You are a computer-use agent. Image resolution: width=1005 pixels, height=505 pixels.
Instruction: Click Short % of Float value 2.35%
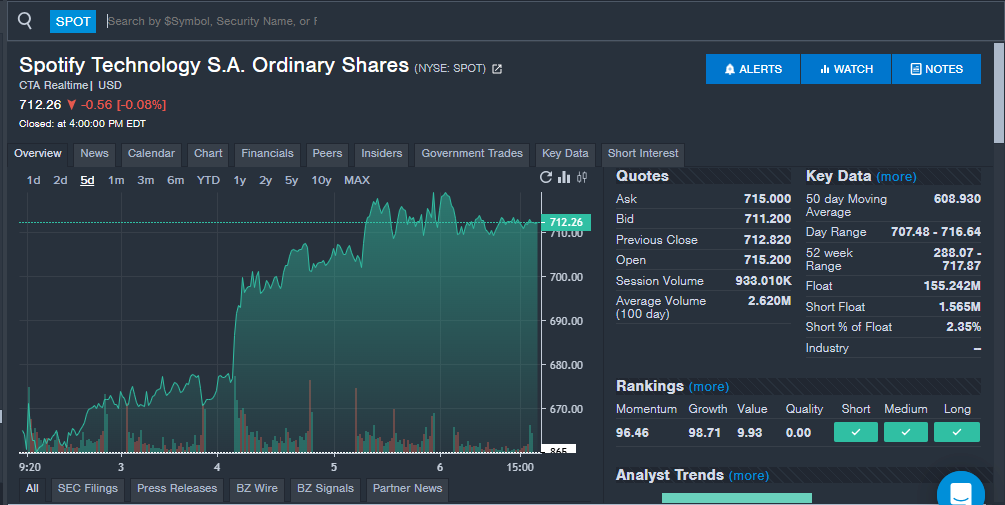pos(963,327)
